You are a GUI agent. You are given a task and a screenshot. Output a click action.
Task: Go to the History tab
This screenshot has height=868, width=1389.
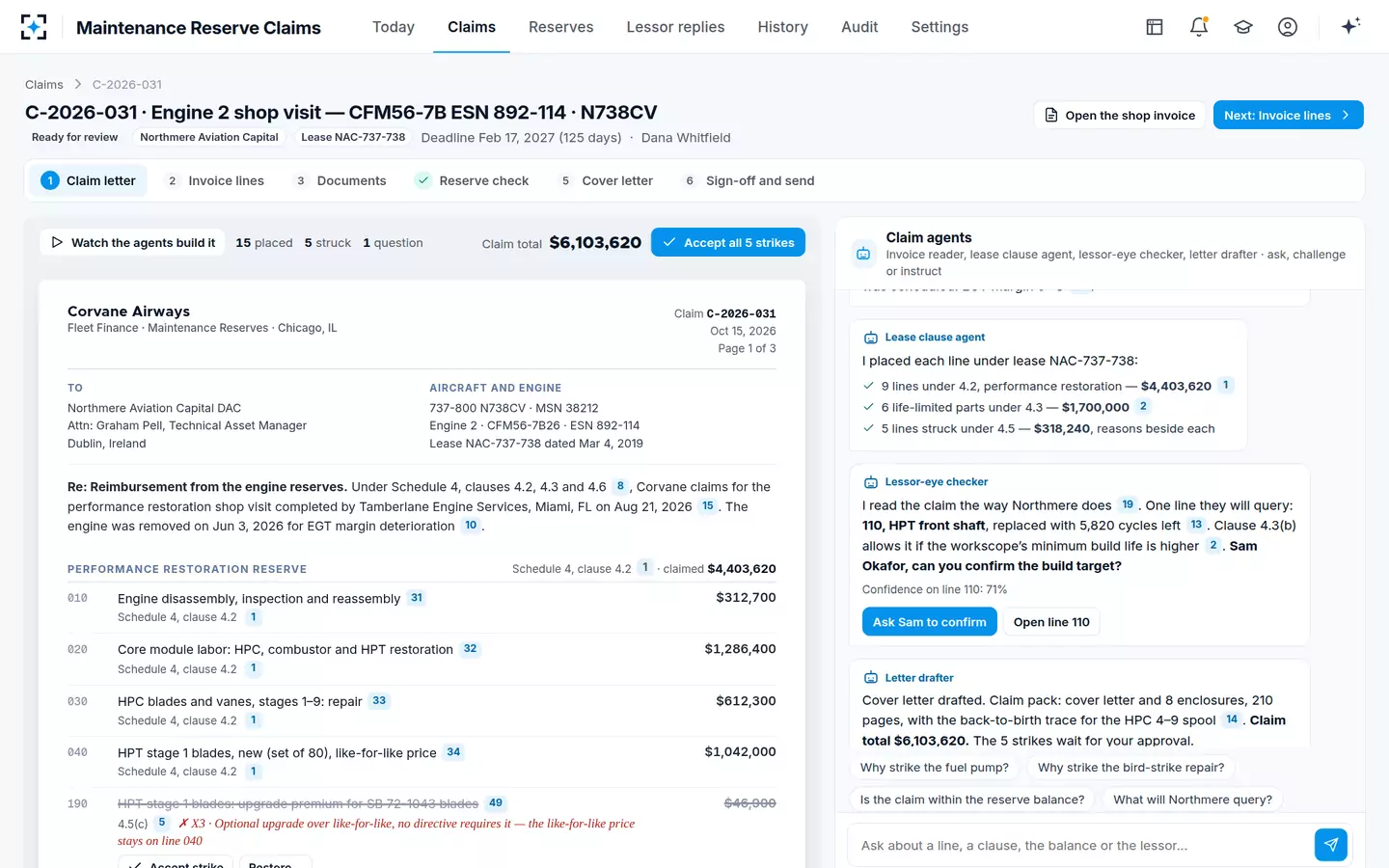pos(782,27)
